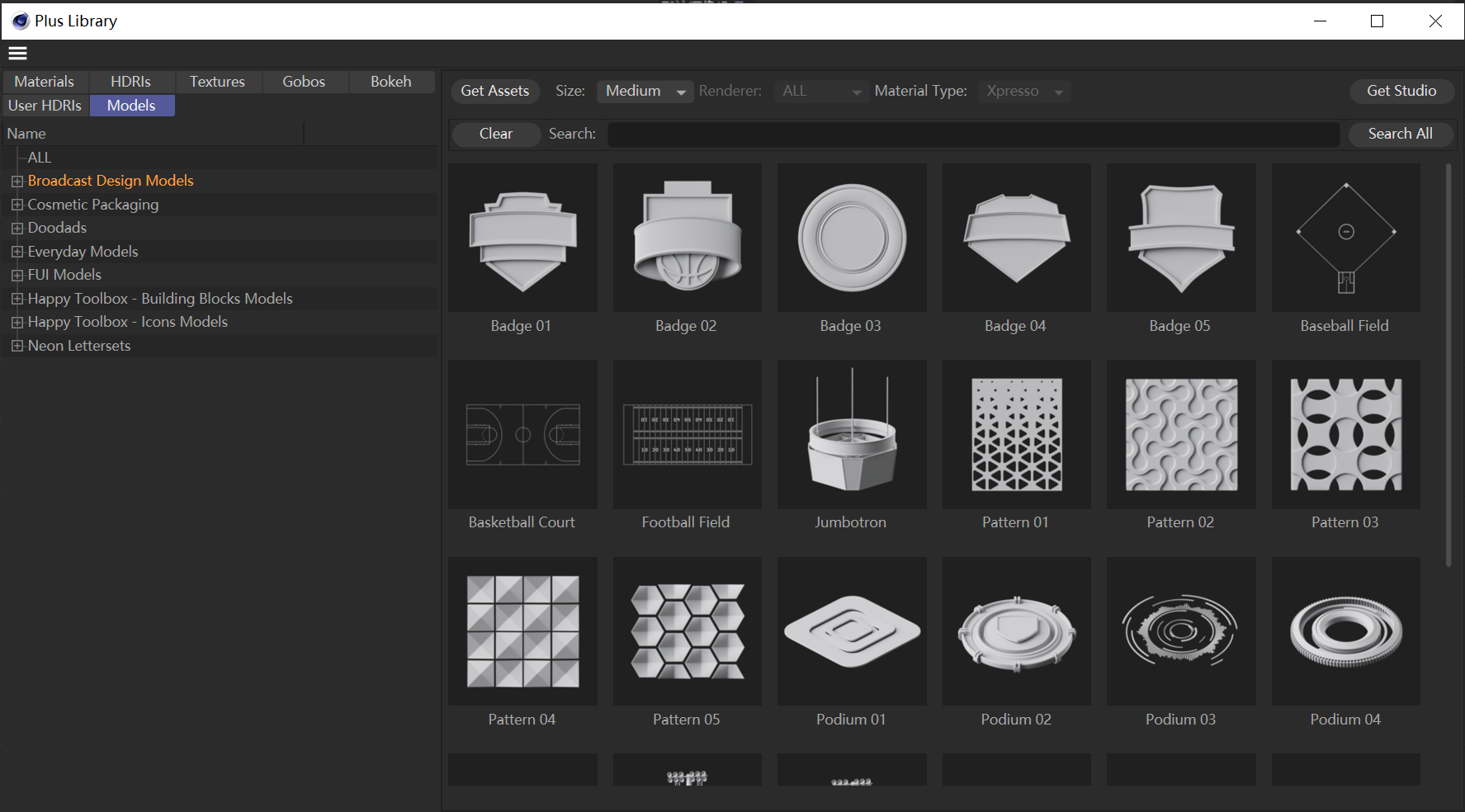The width and height of the screenshot is (1465, 812).
Task: Switch to the Materials tab
Action: point(45,82)
